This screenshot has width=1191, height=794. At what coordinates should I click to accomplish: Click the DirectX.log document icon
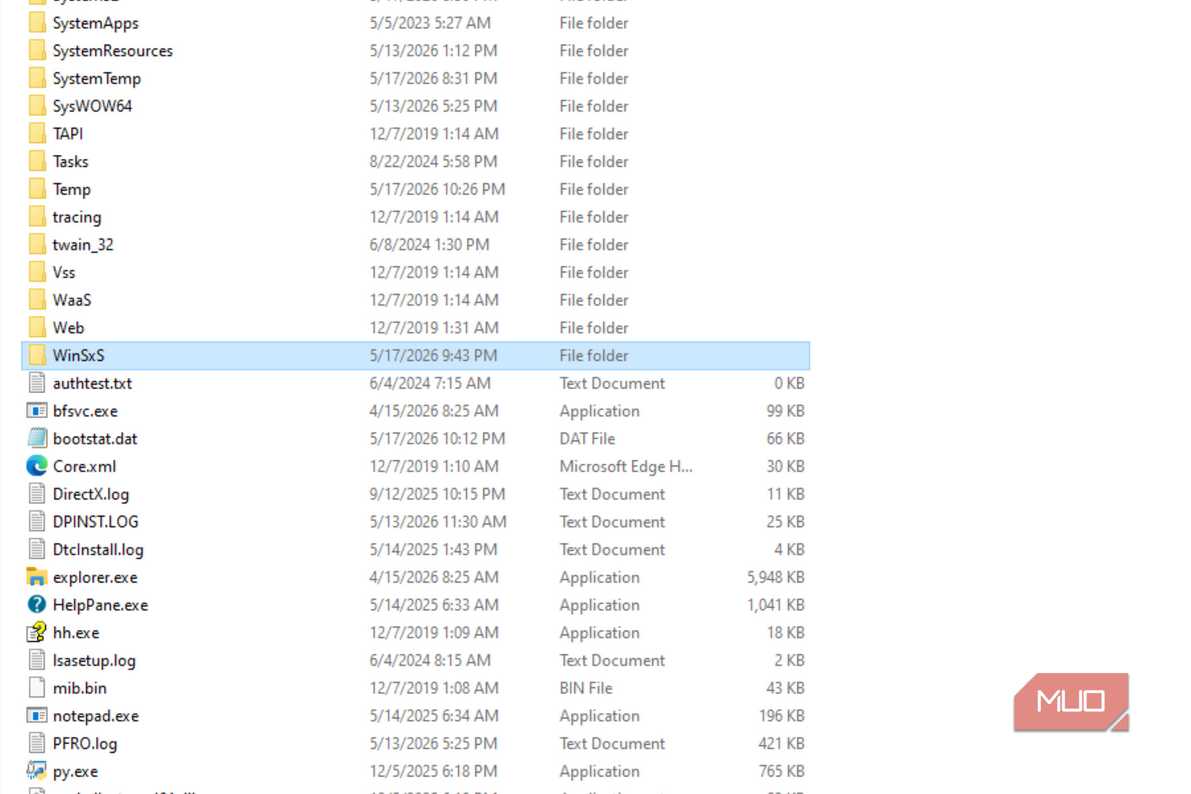(x=36, y=494)
